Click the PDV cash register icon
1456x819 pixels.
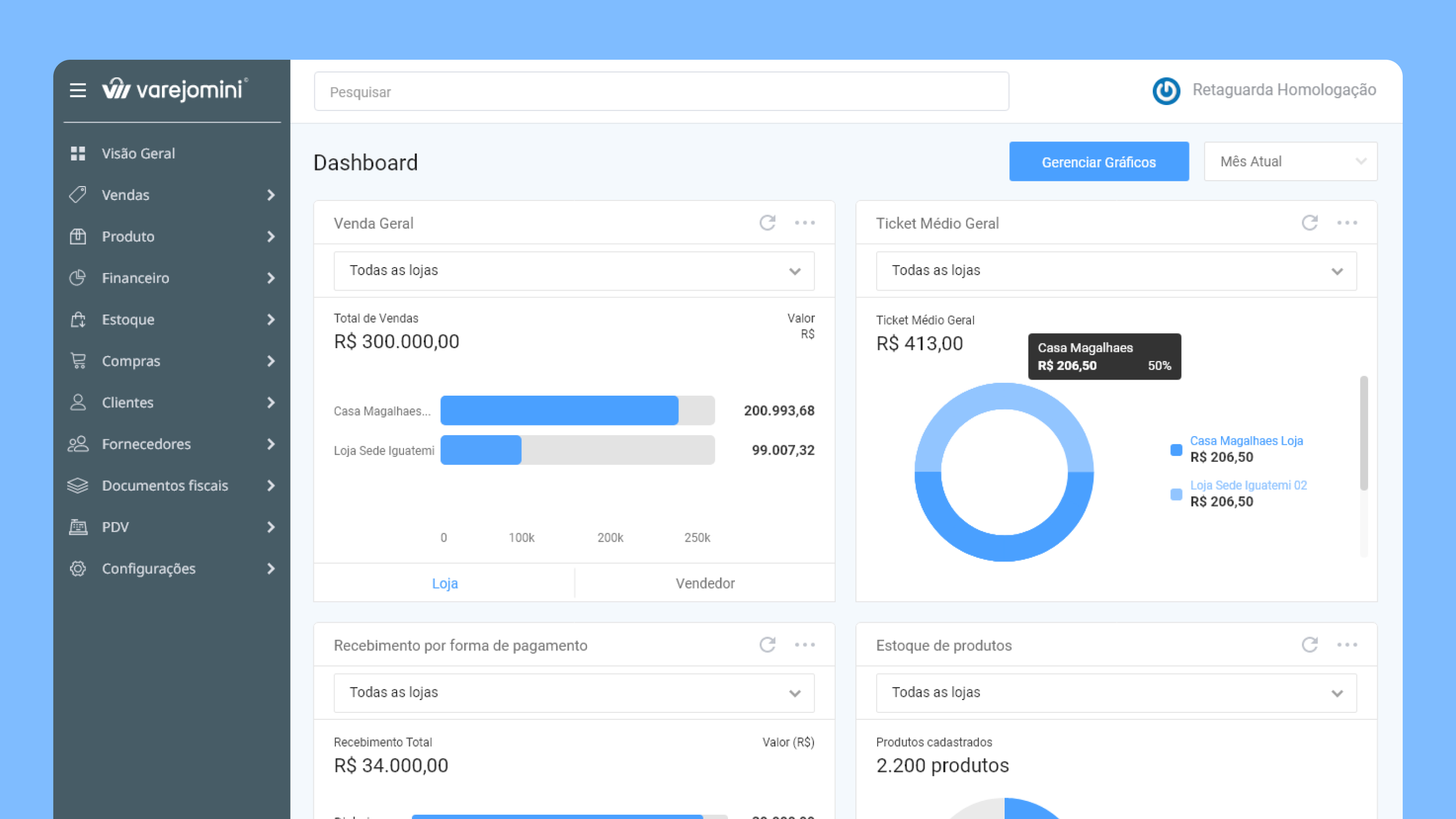point(78,527)
